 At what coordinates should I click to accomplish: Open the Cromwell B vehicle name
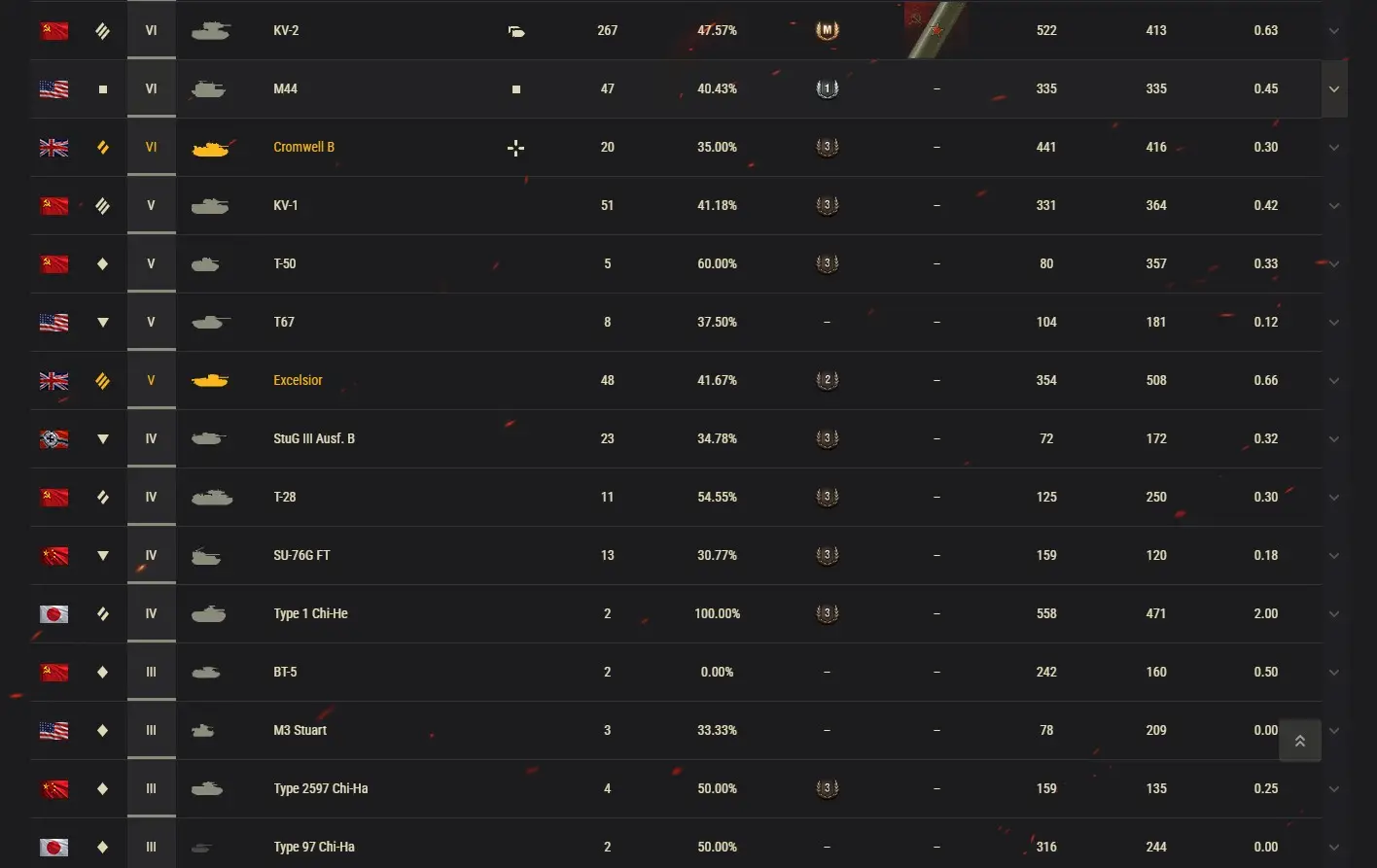click(x=303, y=147)
